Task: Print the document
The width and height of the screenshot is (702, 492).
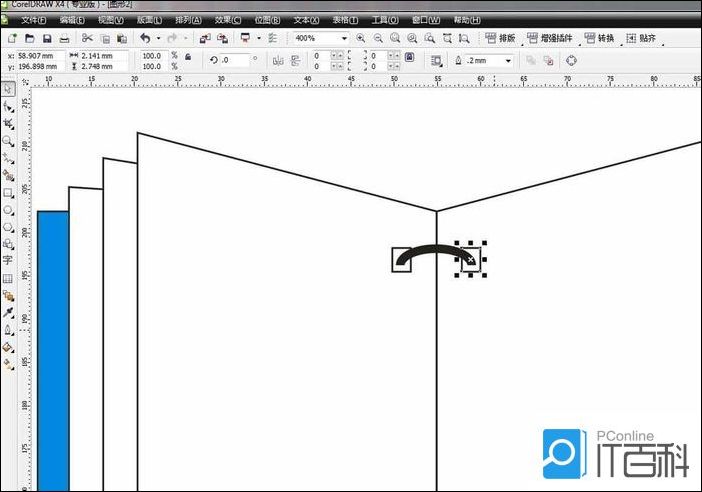Action: click(64, 39)
